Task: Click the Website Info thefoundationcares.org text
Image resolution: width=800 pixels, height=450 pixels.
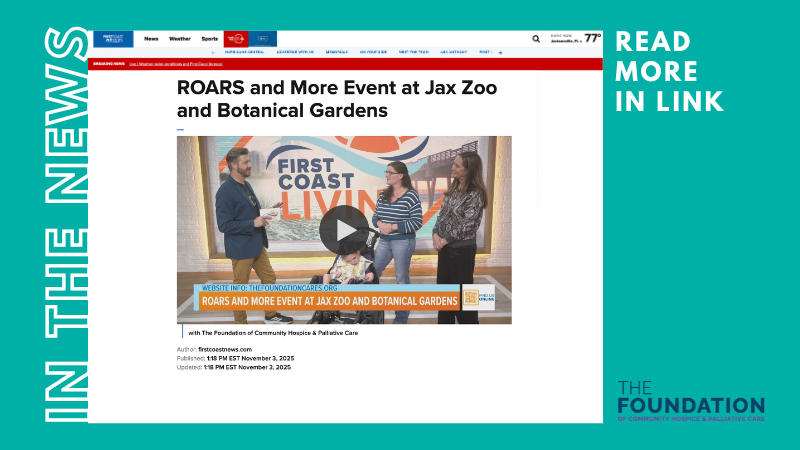Action: (x=269, y=288)
